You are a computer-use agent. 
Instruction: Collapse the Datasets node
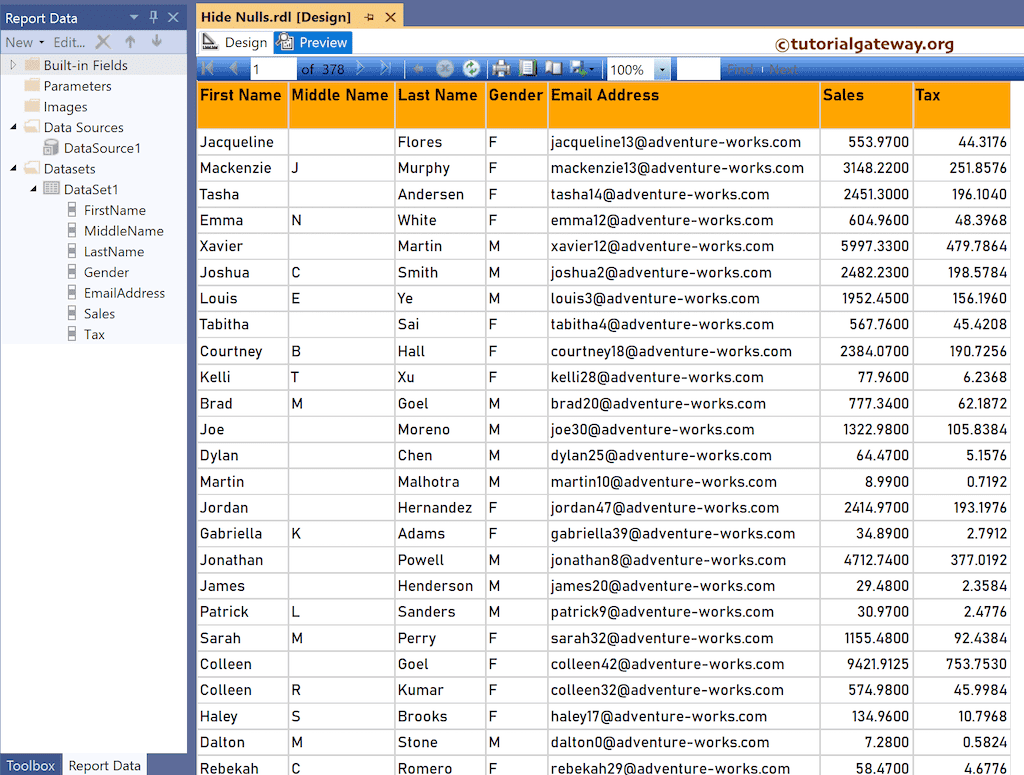click(x=13, y=168)
